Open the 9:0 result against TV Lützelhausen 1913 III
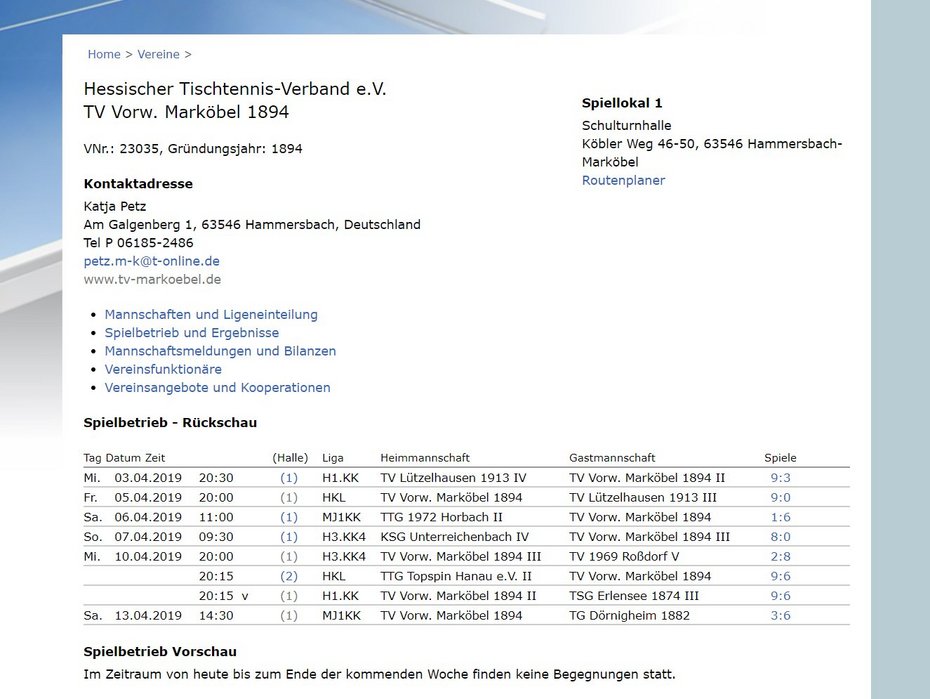 point(781,497)
